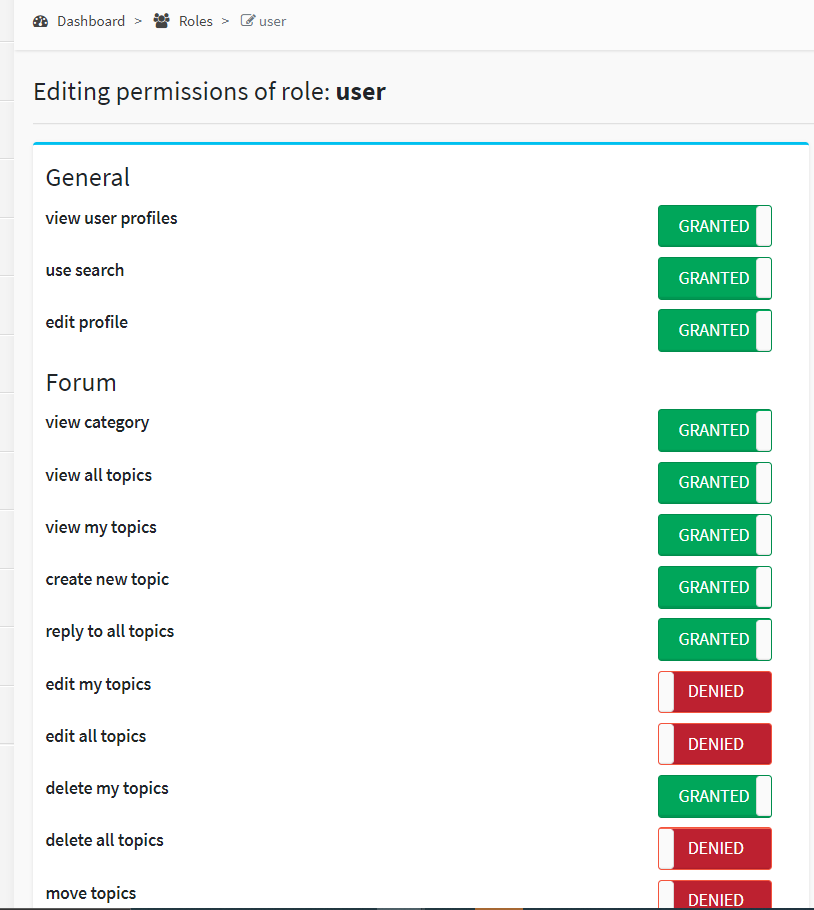The image size is (814, 910).
Task: Click the 'edit profile' label
Action: (x=87, y=322)
